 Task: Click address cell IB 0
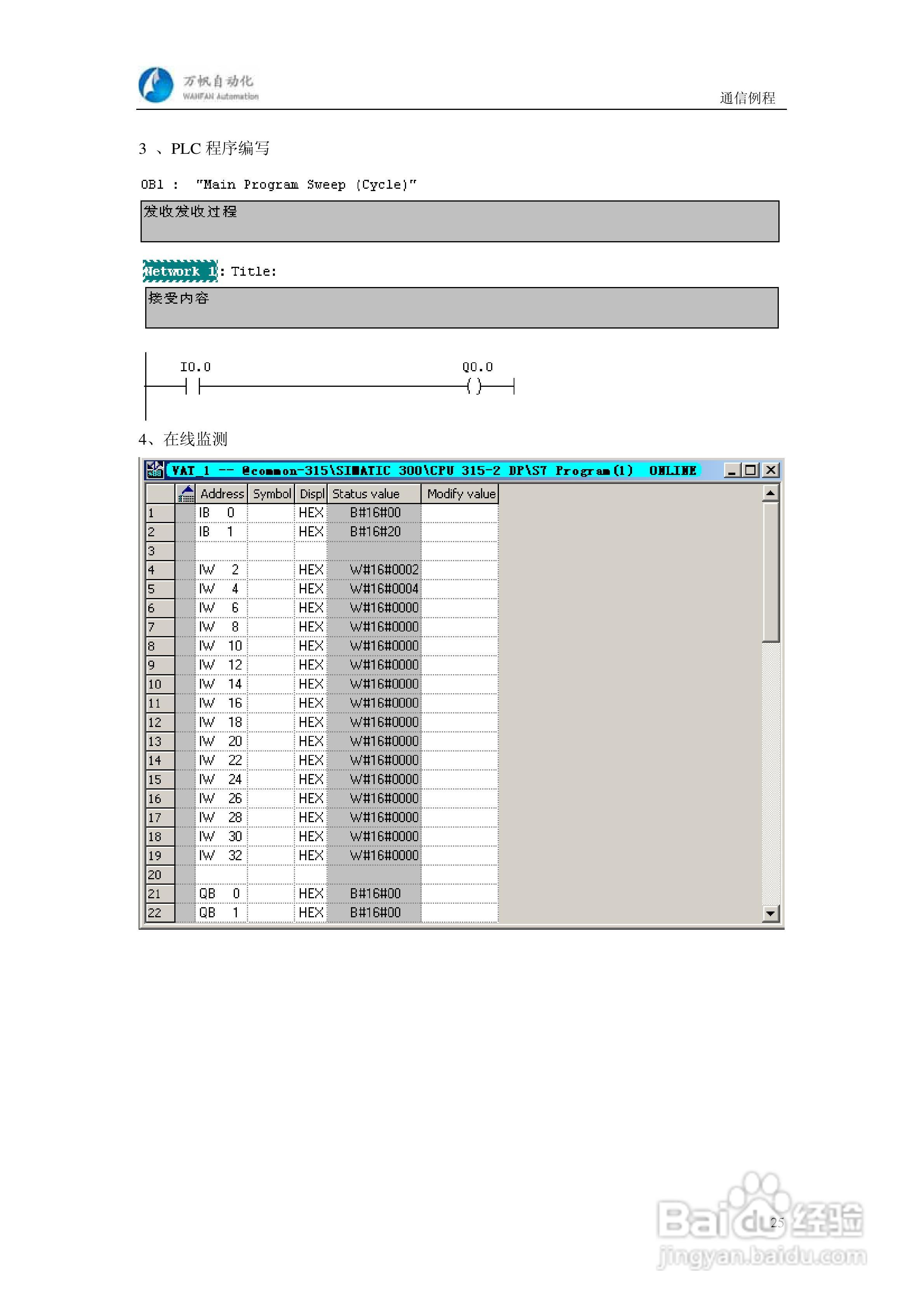click(x=221, y=513)
